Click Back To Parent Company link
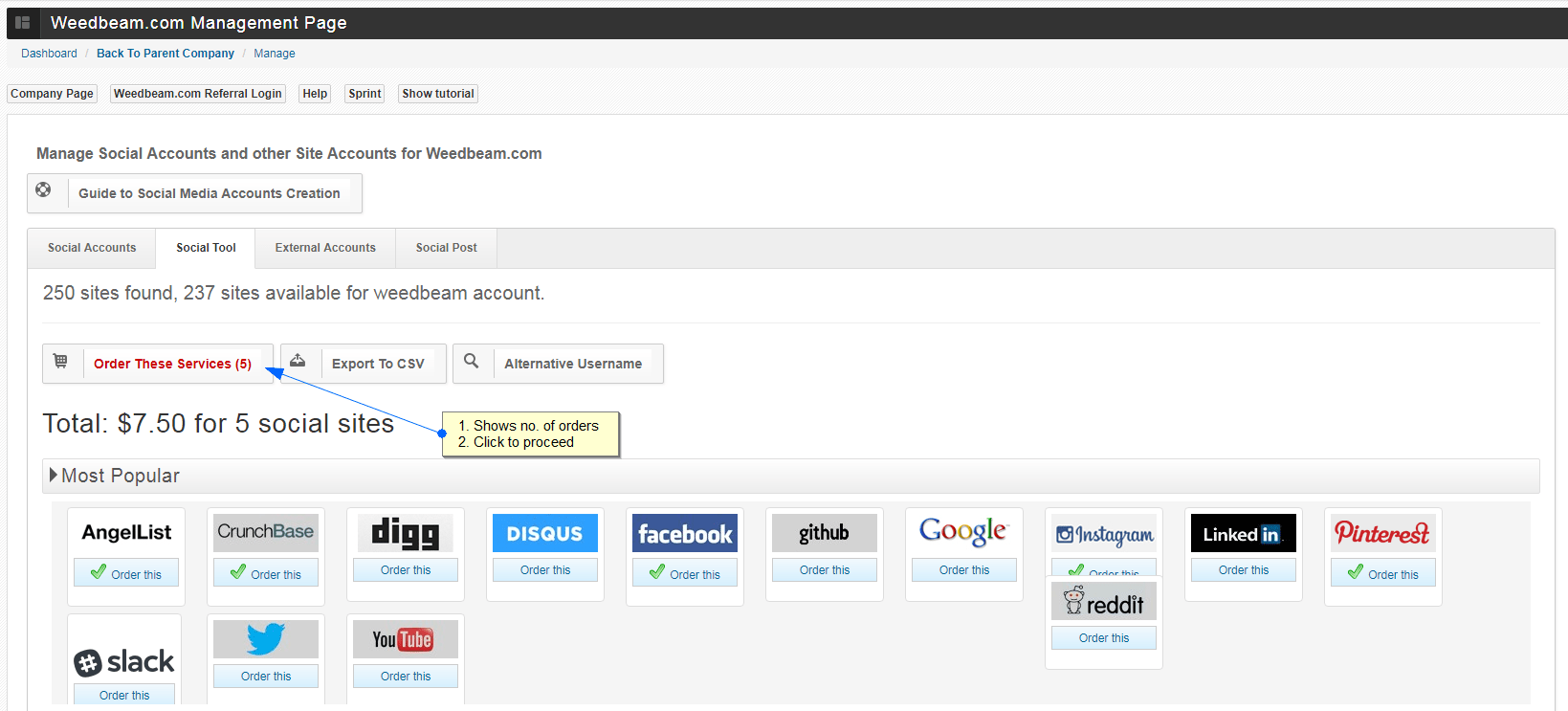 tap(166, 54)
